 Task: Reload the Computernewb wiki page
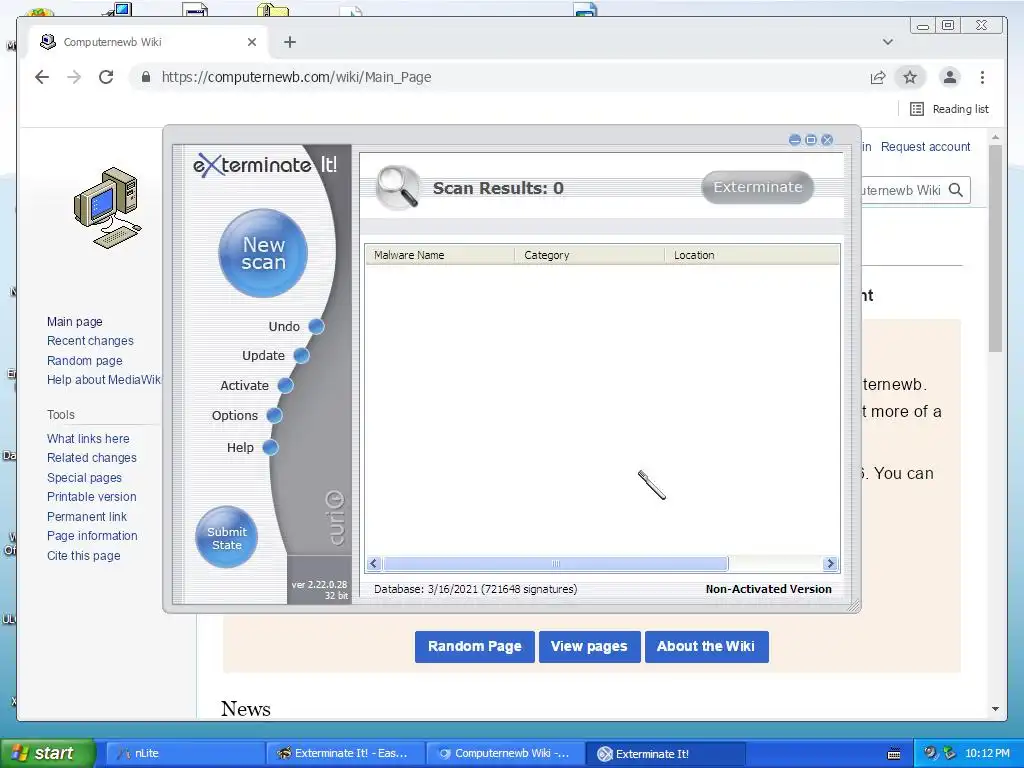click(x=106, y=77)
